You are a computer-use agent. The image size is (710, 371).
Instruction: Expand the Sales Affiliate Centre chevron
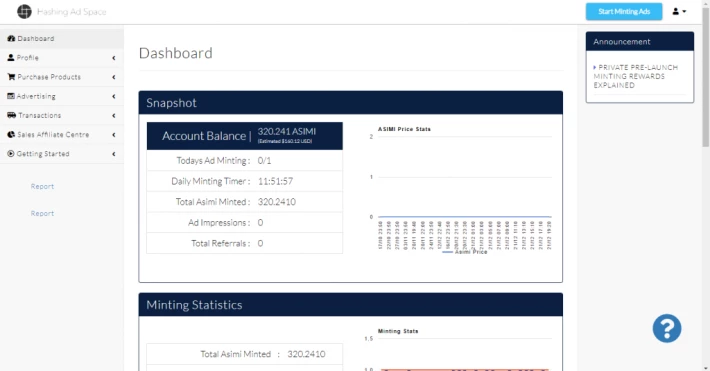(x=114, y=135)
